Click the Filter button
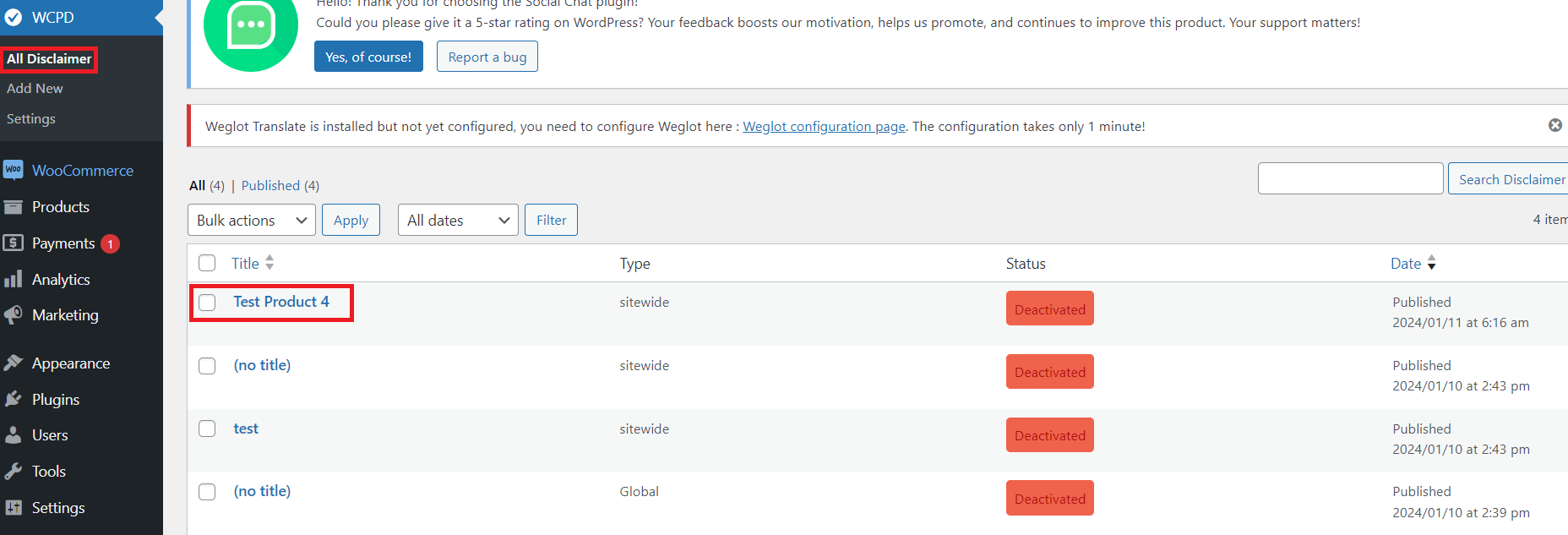 click(x=551, y=220)
